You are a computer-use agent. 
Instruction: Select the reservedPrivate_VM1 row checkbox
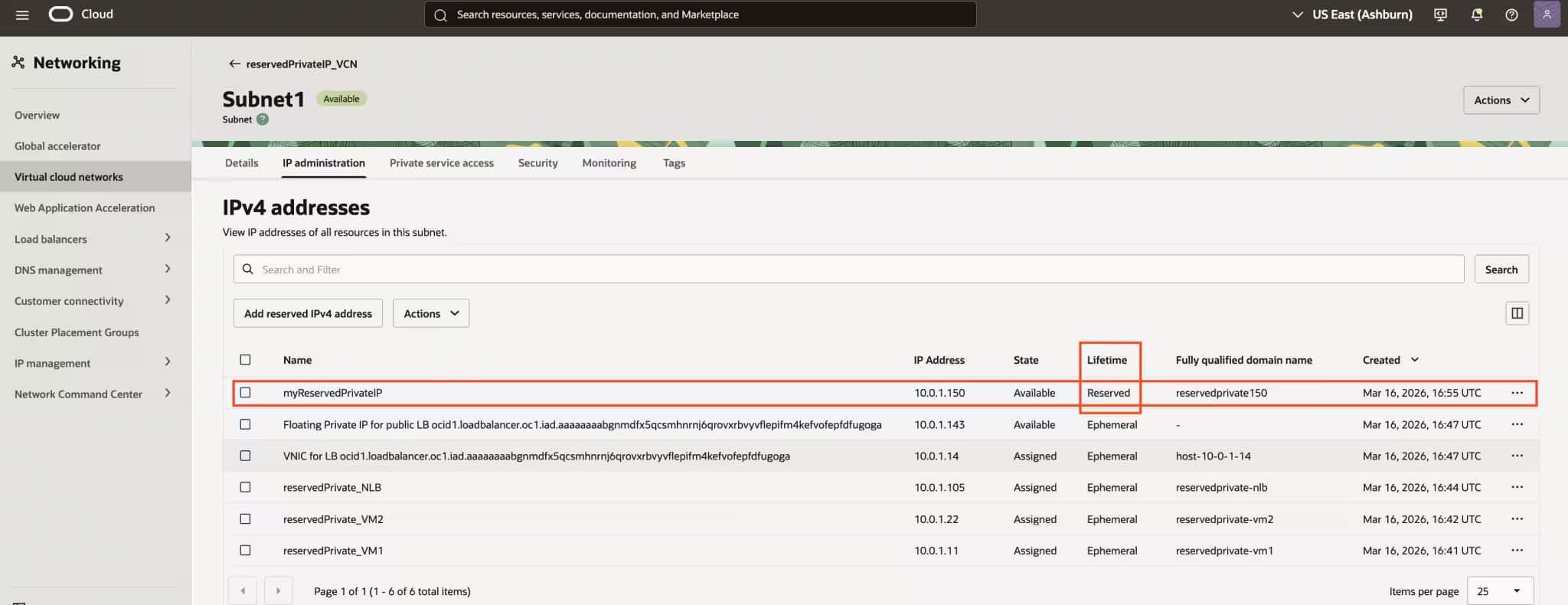245,551
